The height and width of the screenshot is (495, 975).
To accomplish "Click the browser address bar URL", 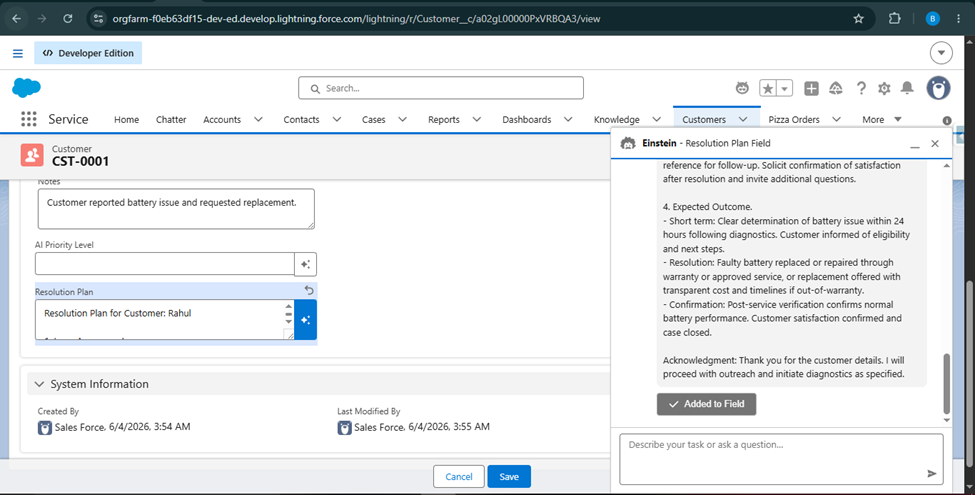I will point(356,19).
